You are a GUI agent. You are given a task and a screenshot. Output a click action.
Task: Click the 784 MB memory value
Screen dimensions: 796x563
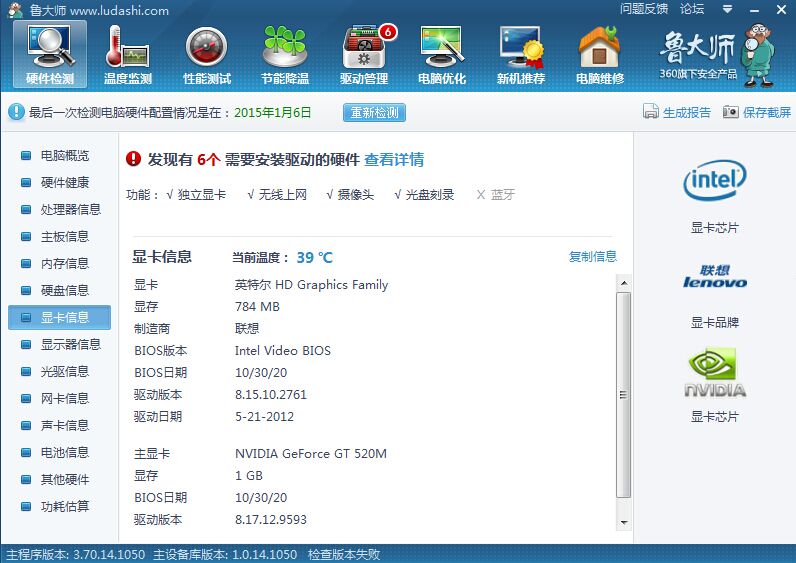click(257, 307)
